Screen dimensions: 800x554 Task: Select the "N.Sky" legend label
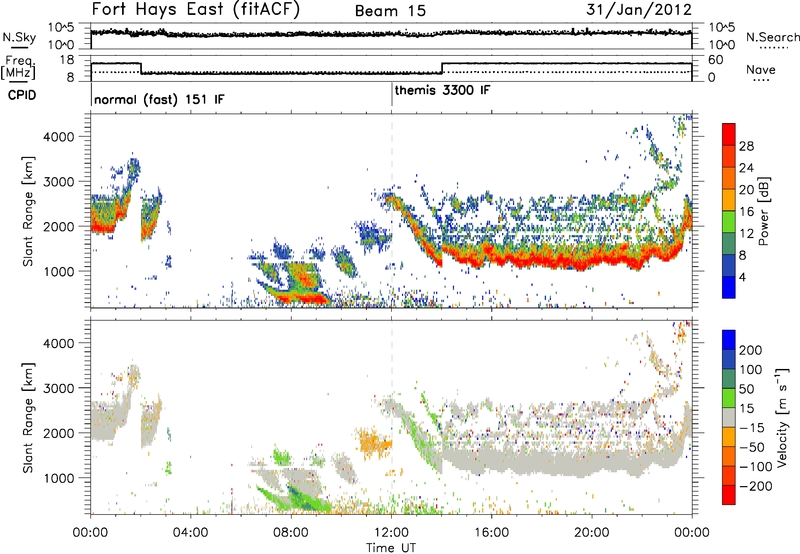pyautogui.click(x=19, y=37)
